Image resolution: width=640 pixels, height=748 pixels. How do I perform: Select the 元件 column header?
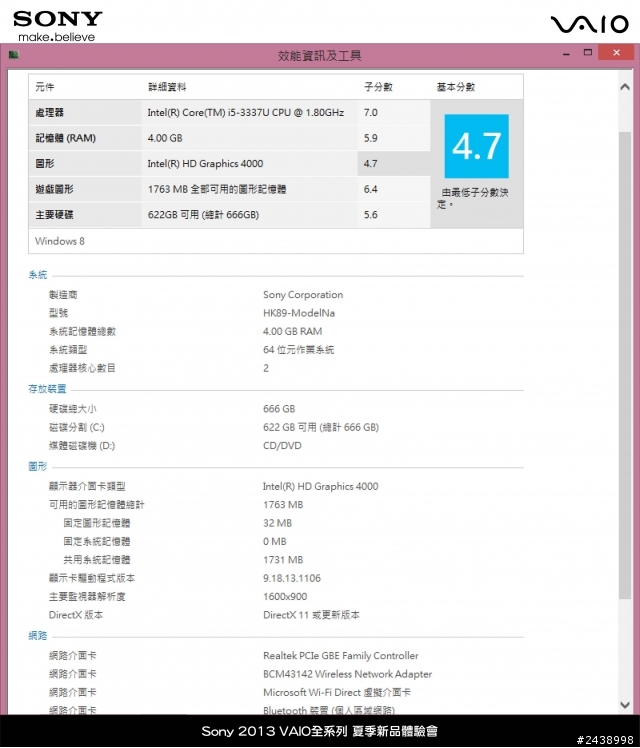[44, 87]
